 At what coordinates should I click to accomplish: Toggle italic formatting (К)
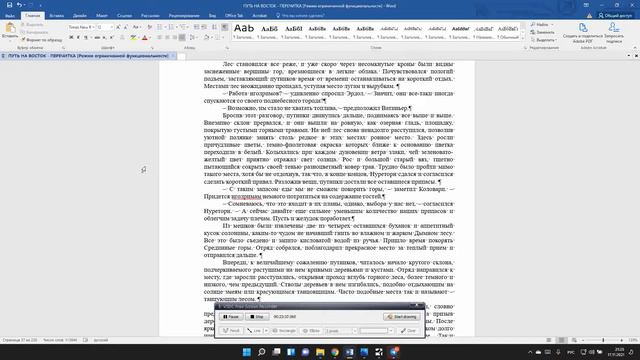point(78,38)
